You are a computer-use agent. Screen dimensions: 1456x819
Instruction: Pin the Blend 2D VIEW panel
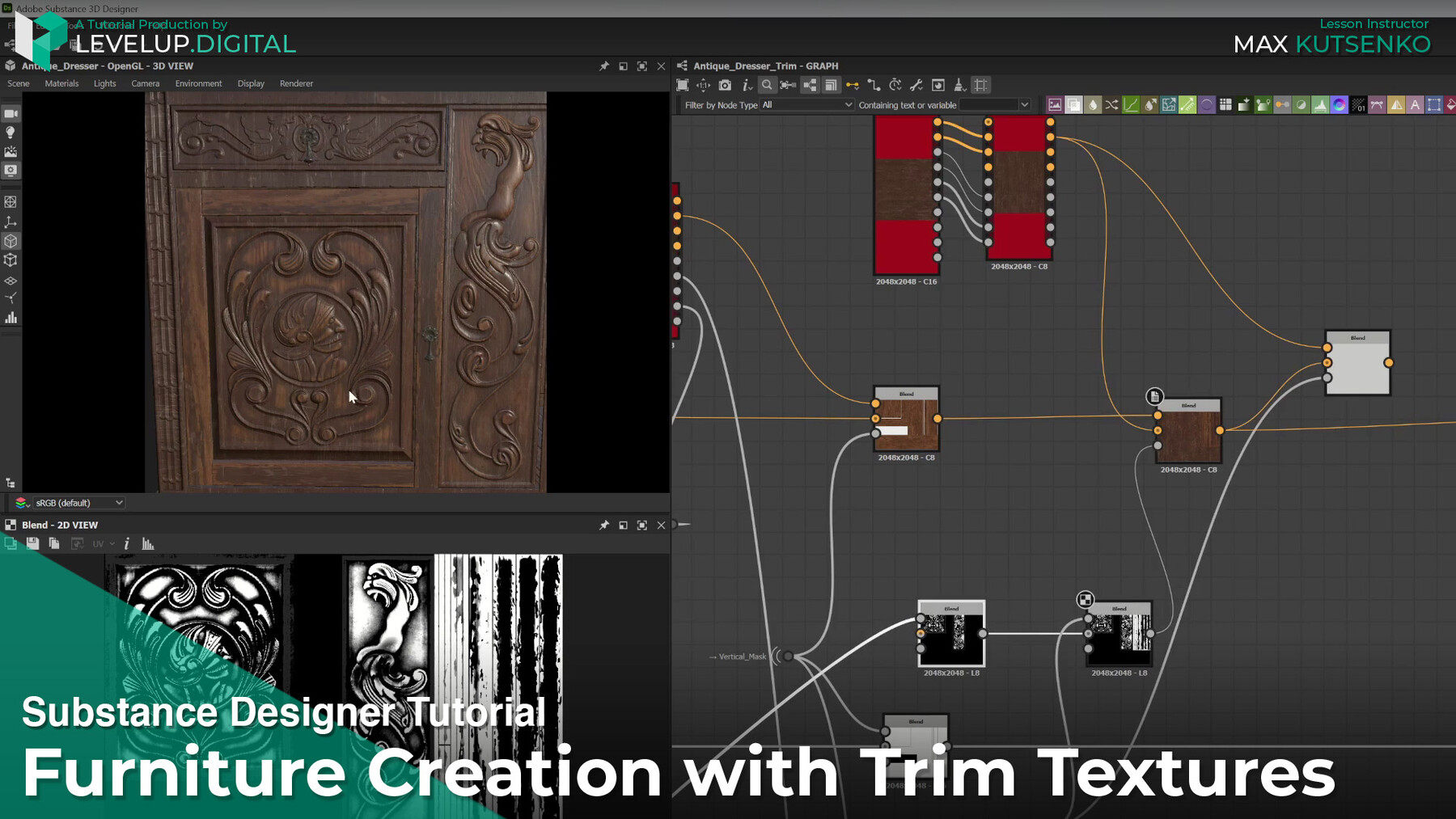[603, 525]
